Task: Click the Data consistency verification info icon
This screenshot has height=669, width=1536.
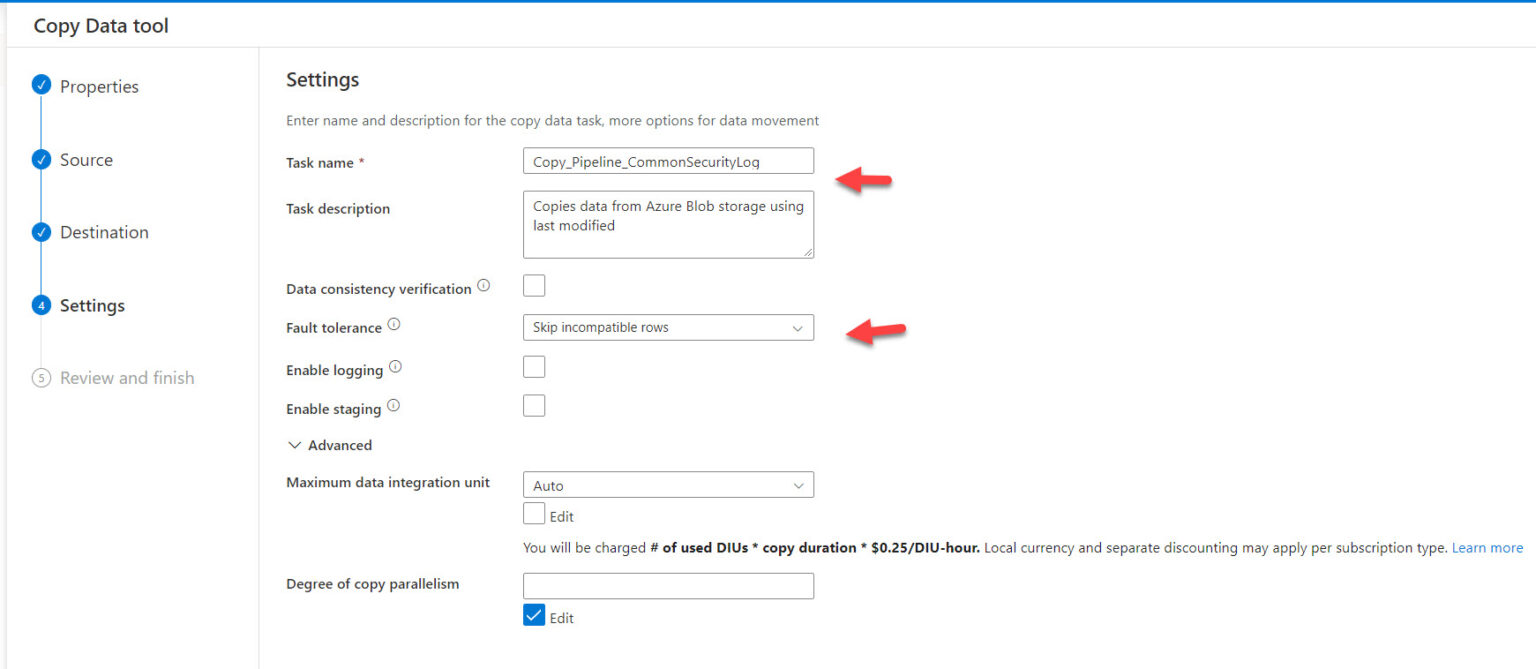Action: tap(484, 284)
